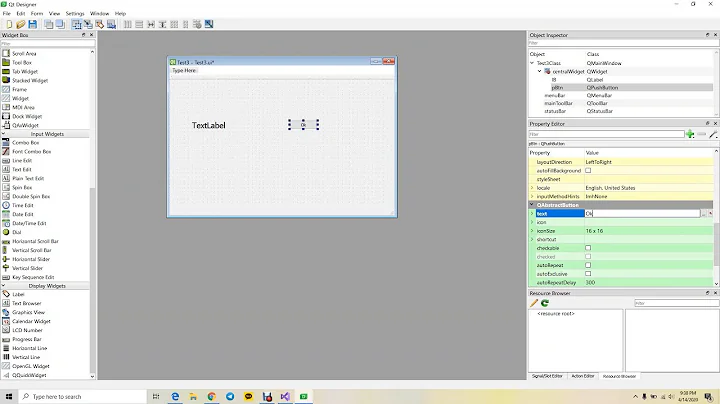Screen dimensions: 720x404
Task: Expand the iconSize property row
Action: click(532, 231)
